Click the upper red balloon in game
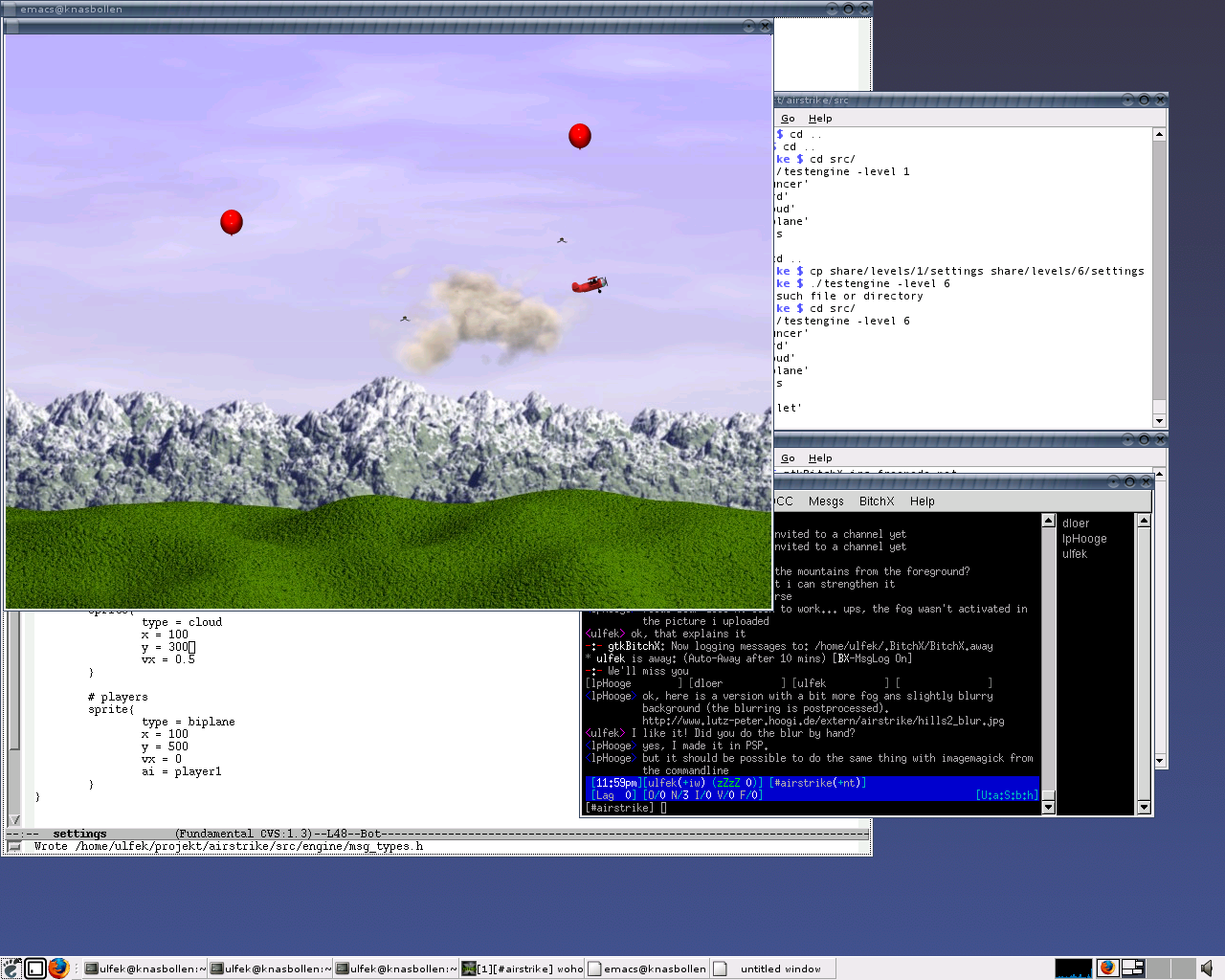1225x980 pixels. coord(580,136)
